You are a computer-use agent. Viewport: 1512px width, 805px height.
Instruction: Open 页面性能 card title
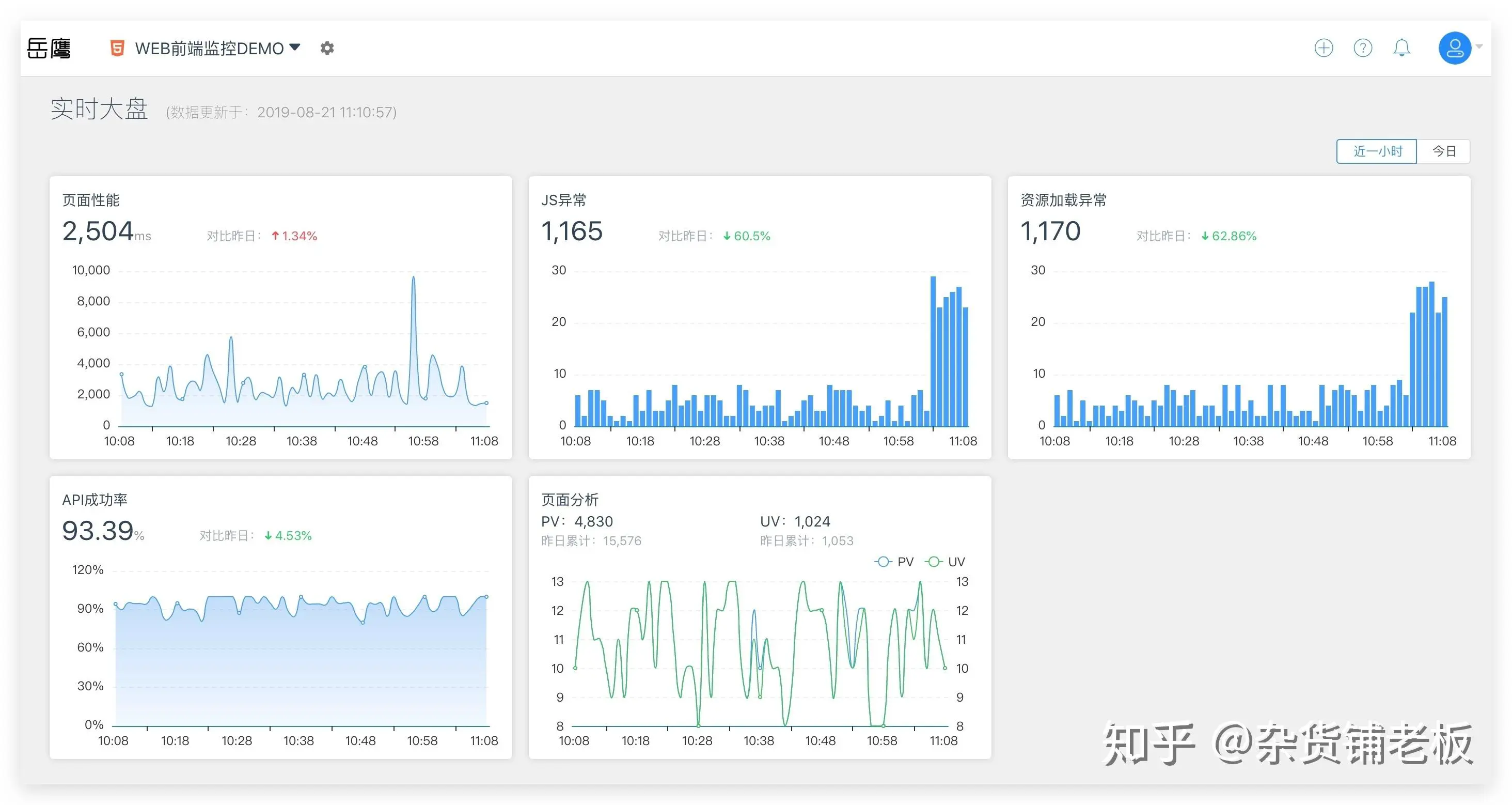90,200
